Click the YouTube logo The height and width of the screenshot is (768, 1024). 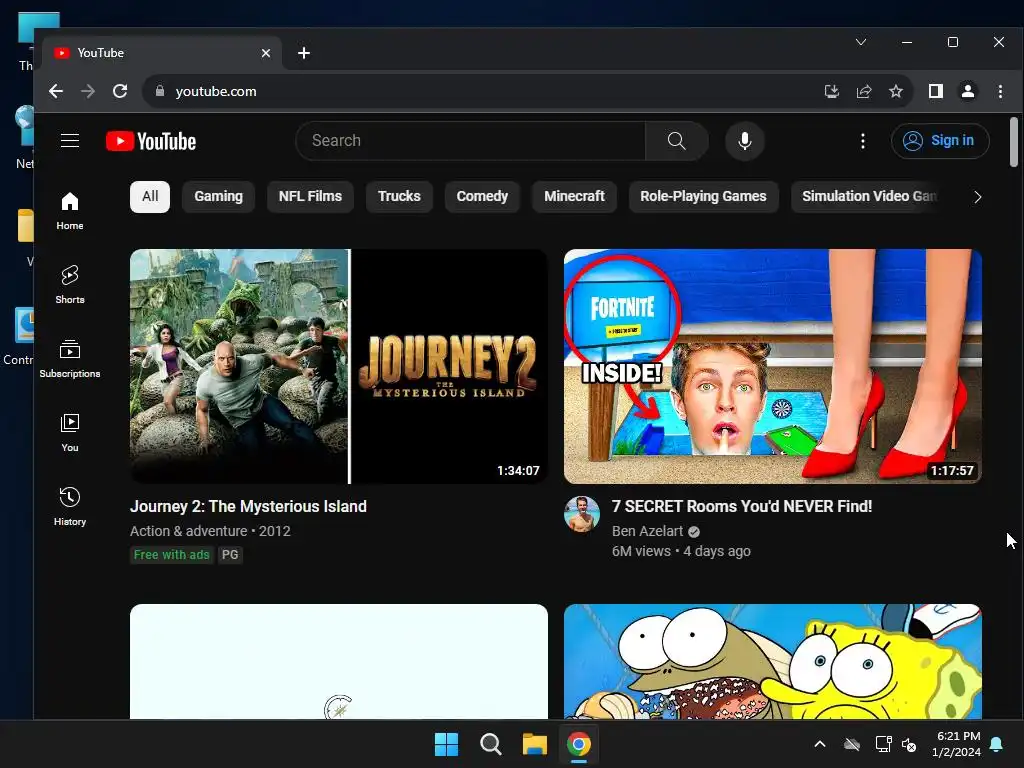151,141
